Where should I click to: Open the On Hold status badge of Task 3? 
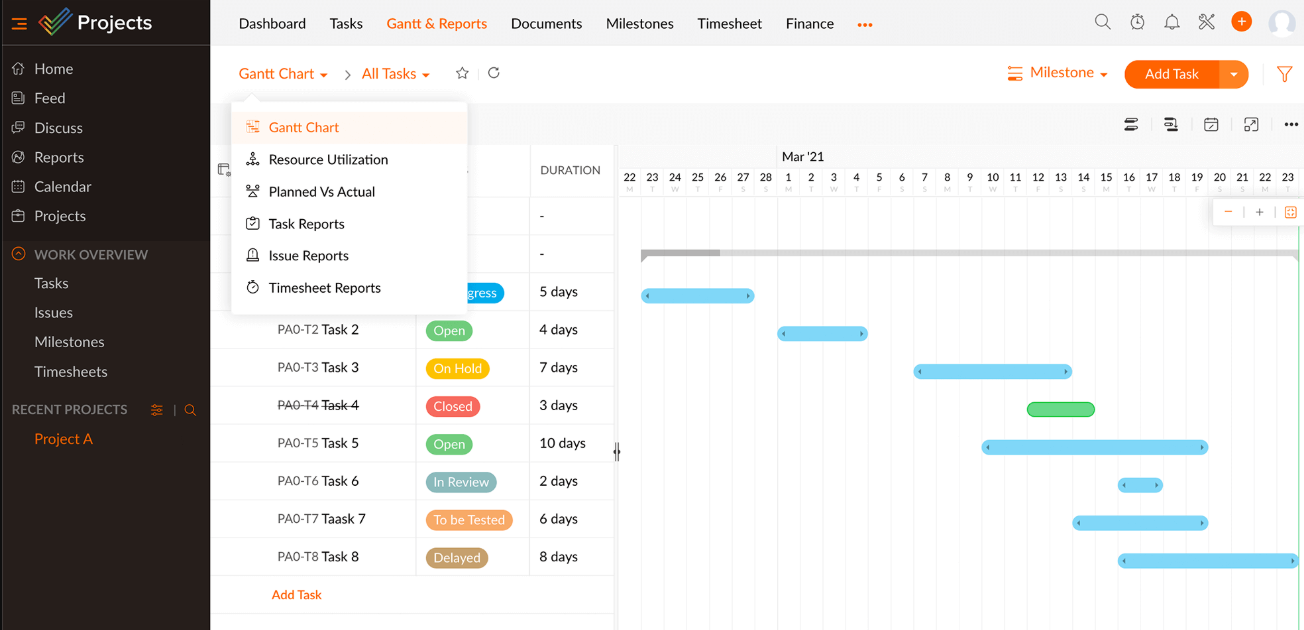(458, 368)
